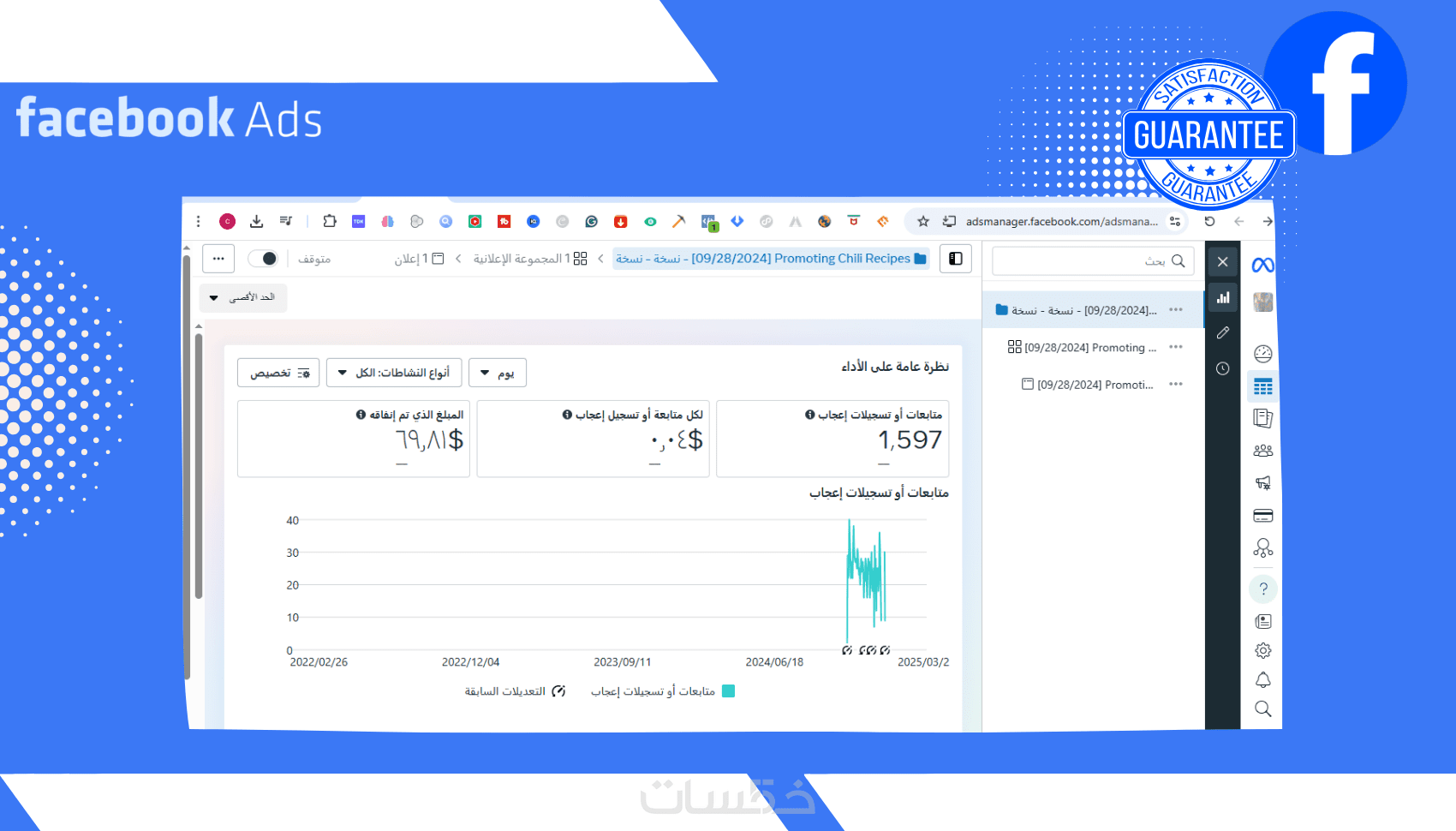Show the charts view bar icon
The width and height of the screenshot is (1456, 831).
1223,298
